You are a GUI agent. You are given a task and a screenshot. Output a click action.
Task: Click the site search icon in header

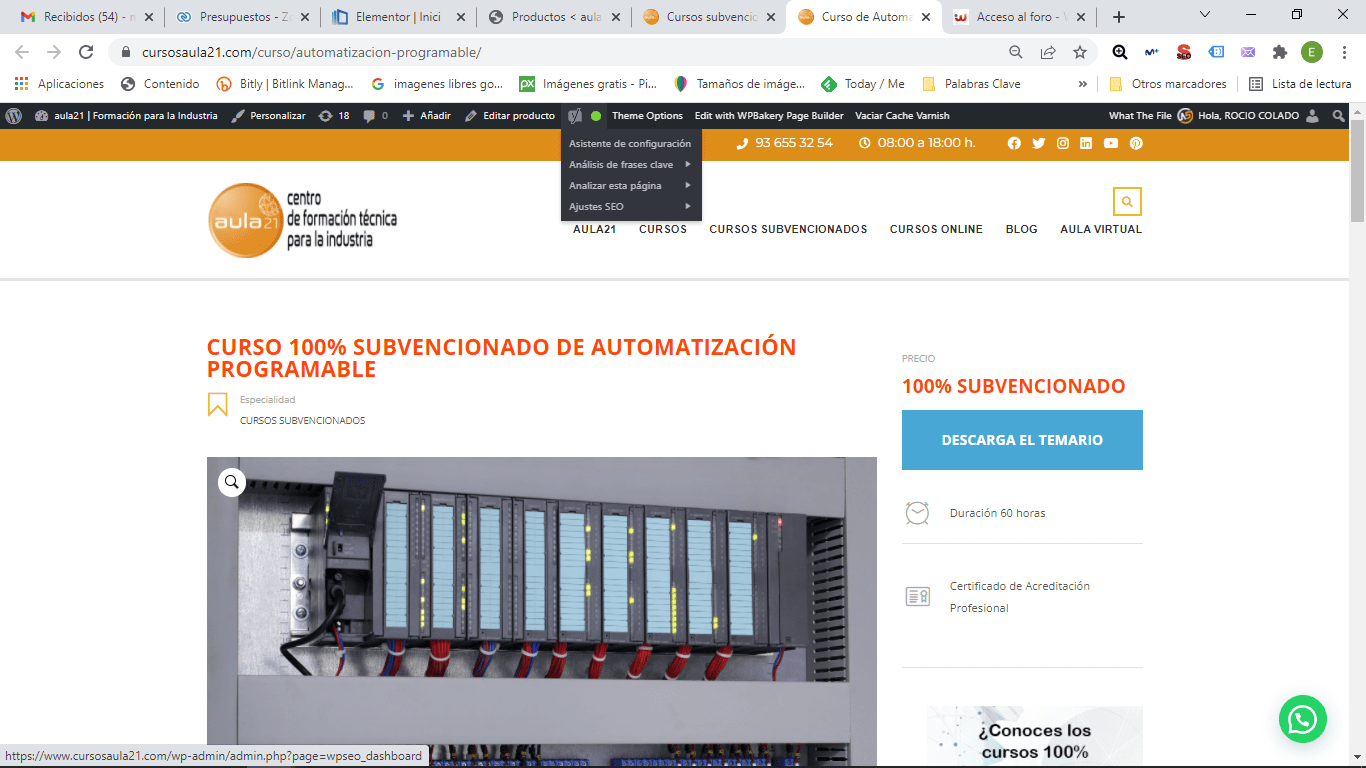pos(1127,201)
